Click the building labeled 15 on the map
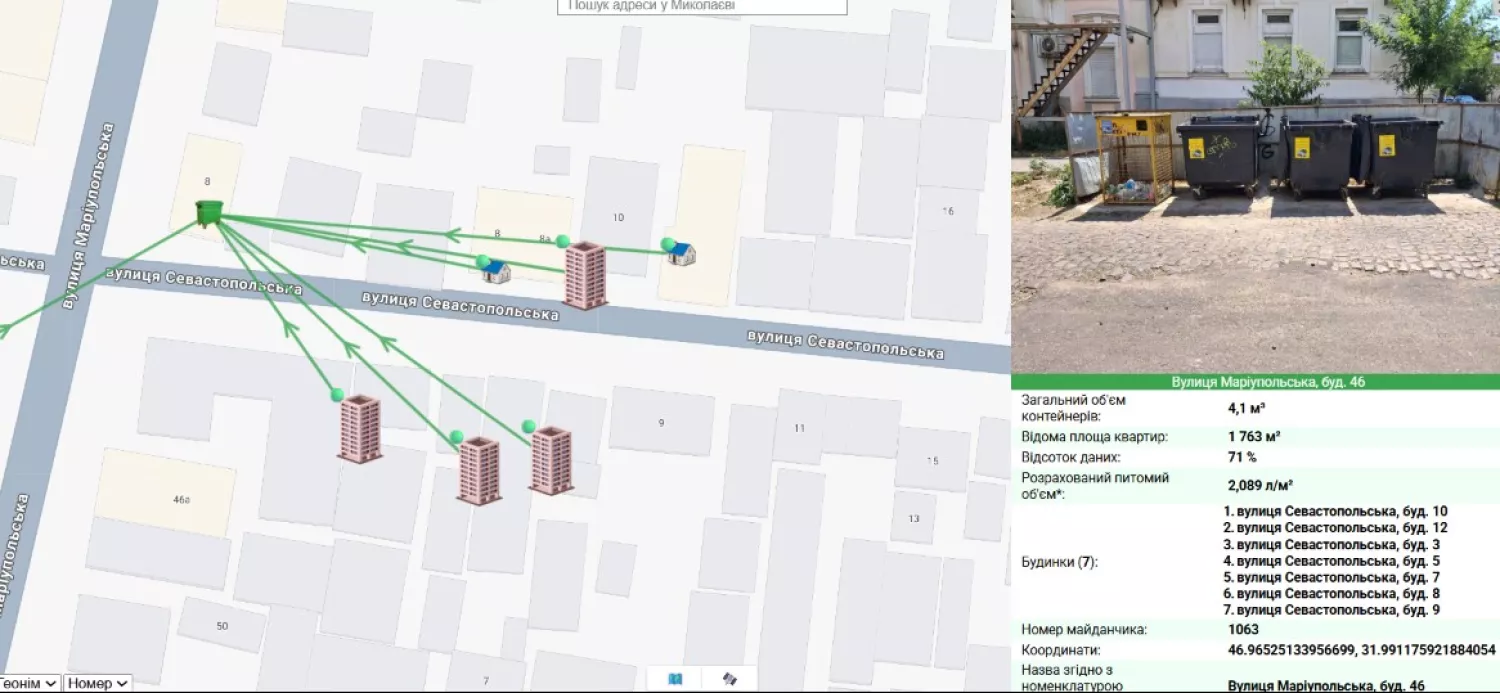The width and height of the screenshot is (1500, 693). [x=932, y=459]
